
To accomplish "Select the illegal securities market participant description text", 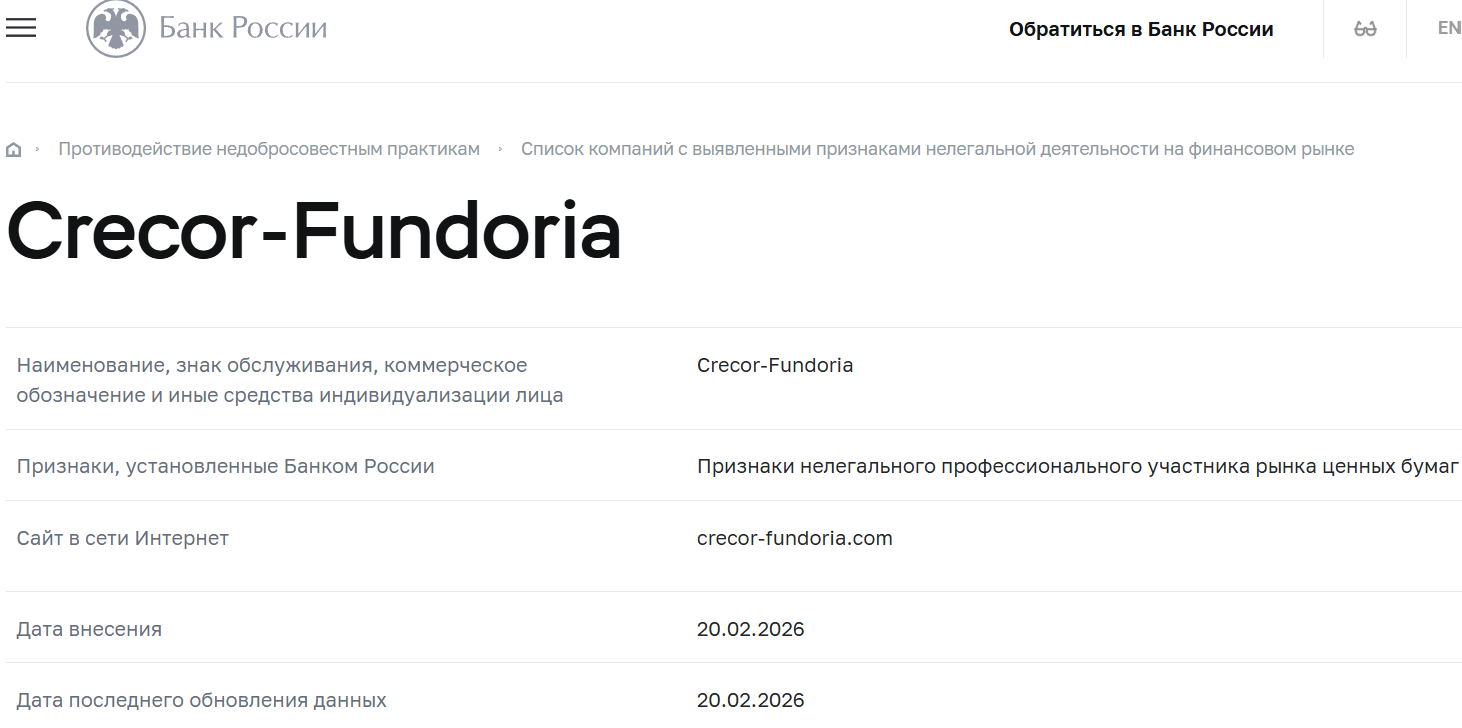I will point(1078,465).
